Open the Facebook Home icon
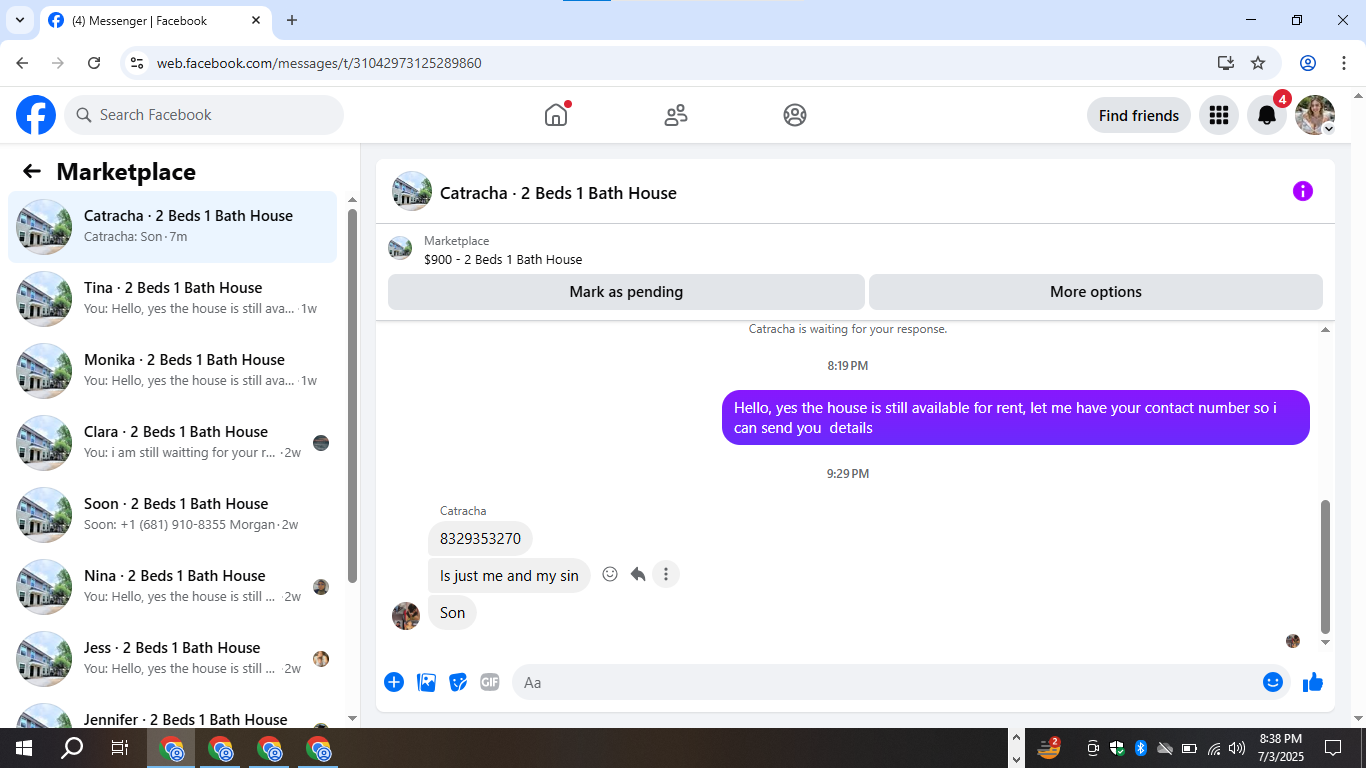This screenshot has width=1366, height=768. [x=556, y=115]
